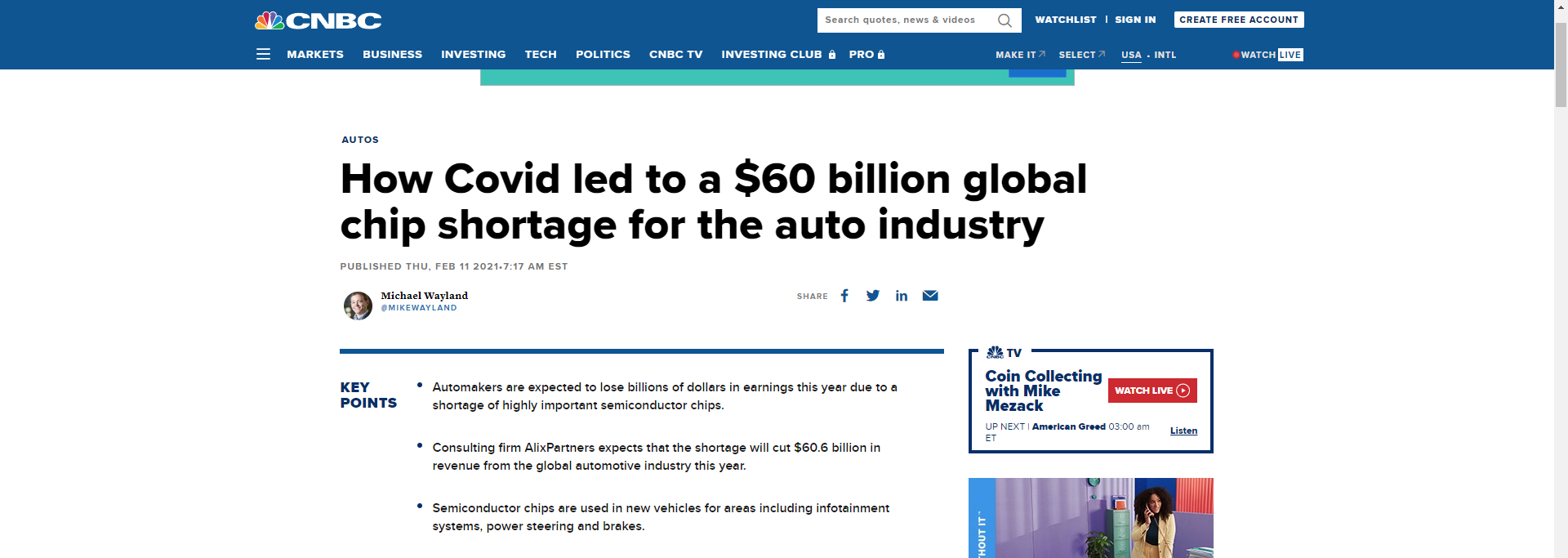Open the hamburger navigation menu
Screen dimensions: 1568x558
(x=263, y=55)
